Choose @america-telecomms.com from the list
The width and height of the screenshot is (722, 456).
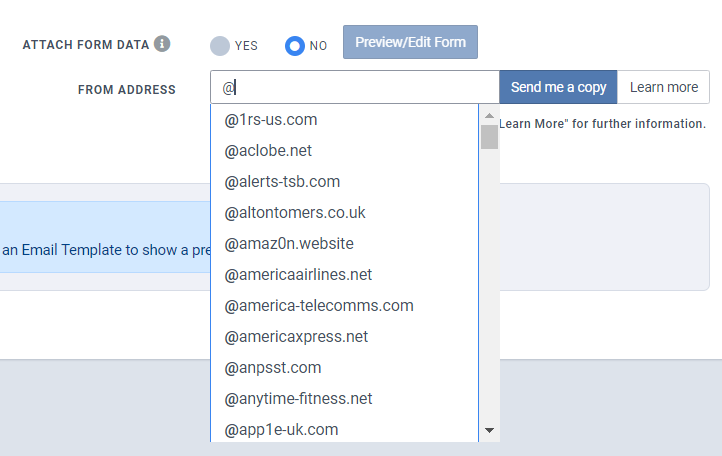click(344, 306)
